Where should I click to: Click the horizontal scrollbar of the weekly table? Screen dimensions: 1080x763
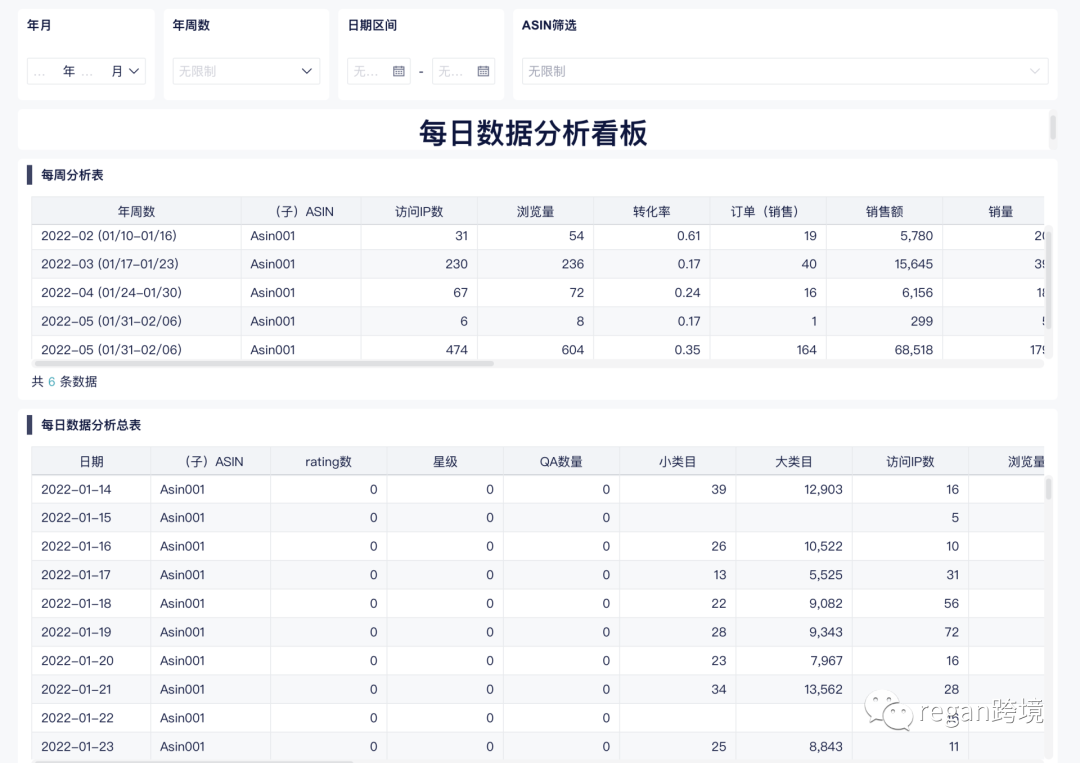click(265, 364)
